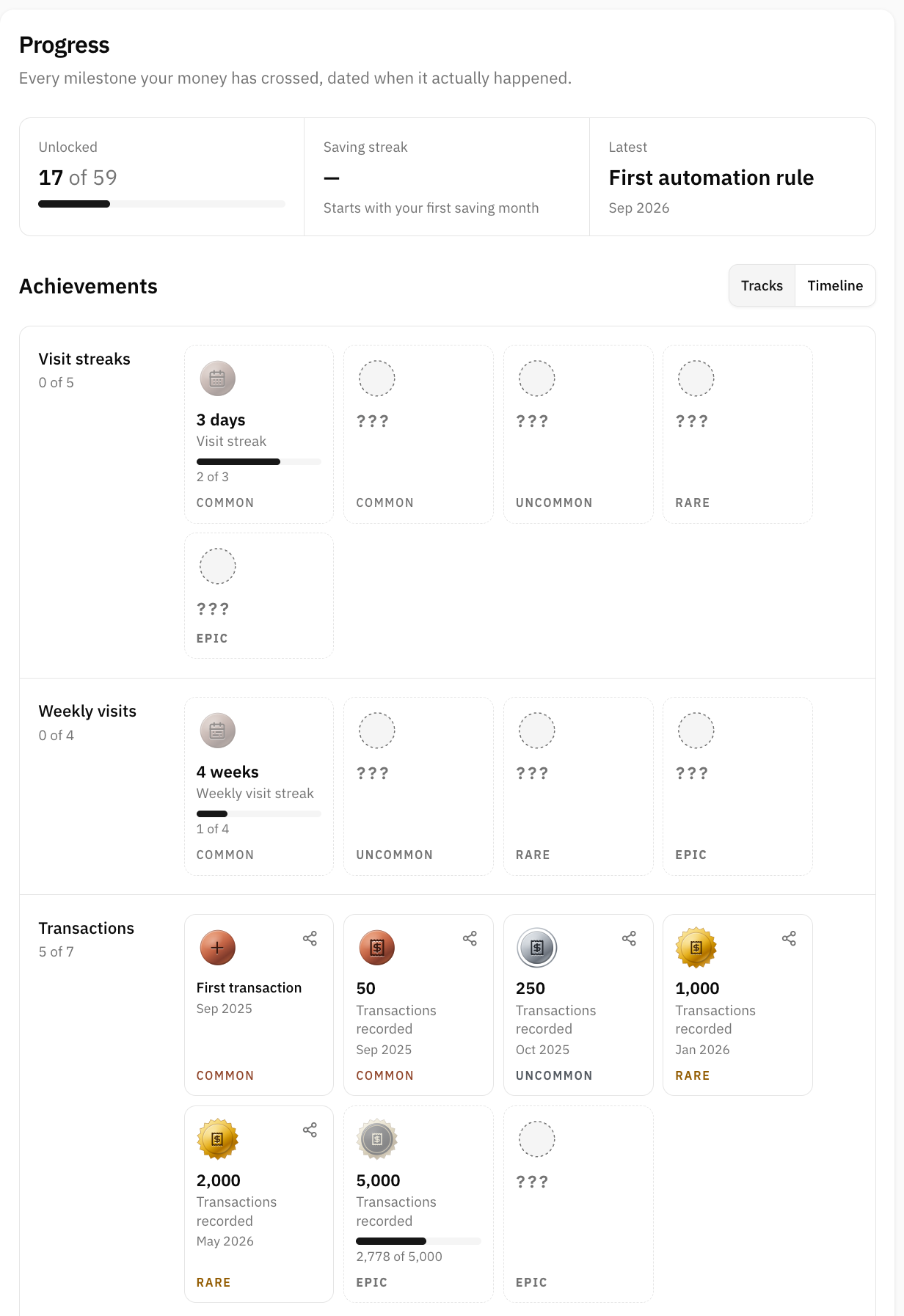Click the silver 250 transactions medal
The height and width of the screenshot is (1316, 904).
click(537, 948)
